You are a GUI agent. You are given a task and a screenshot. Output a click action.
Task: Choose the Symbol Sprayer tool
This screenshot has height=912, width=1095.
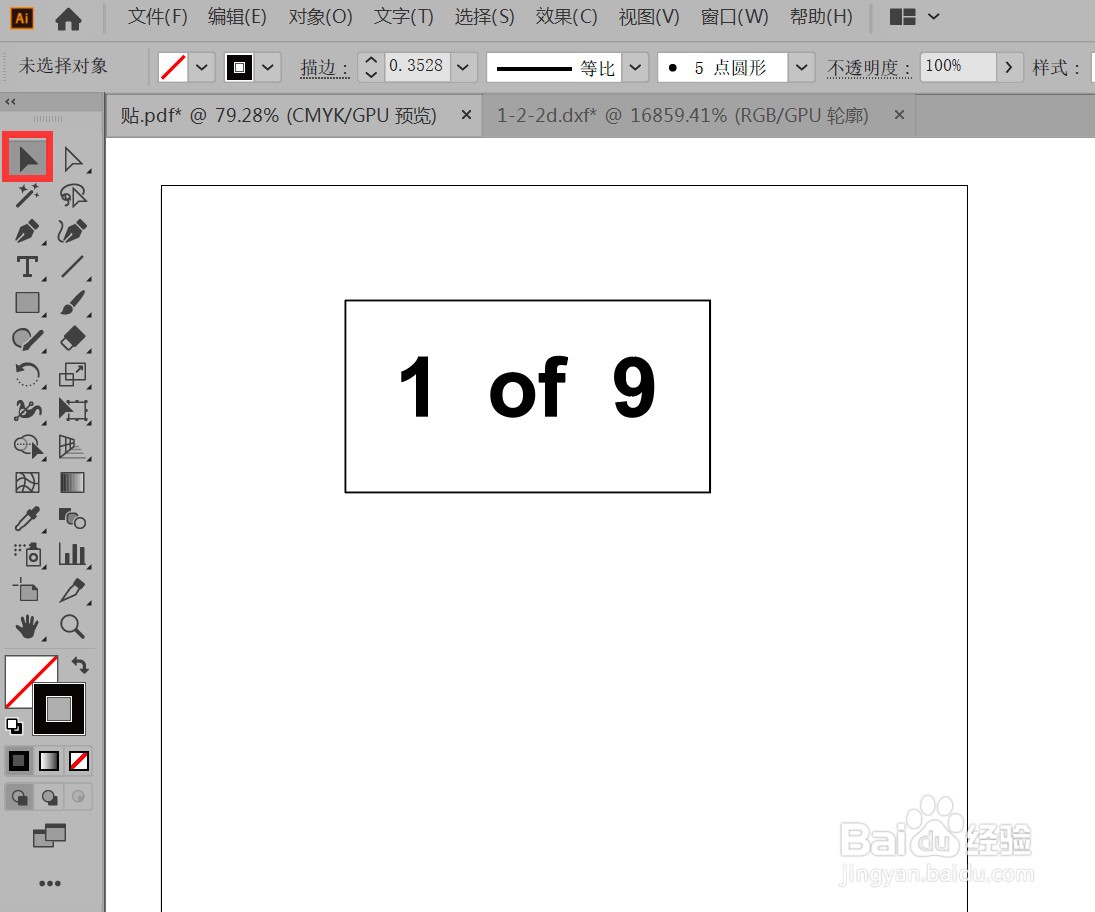click(28, 555)
